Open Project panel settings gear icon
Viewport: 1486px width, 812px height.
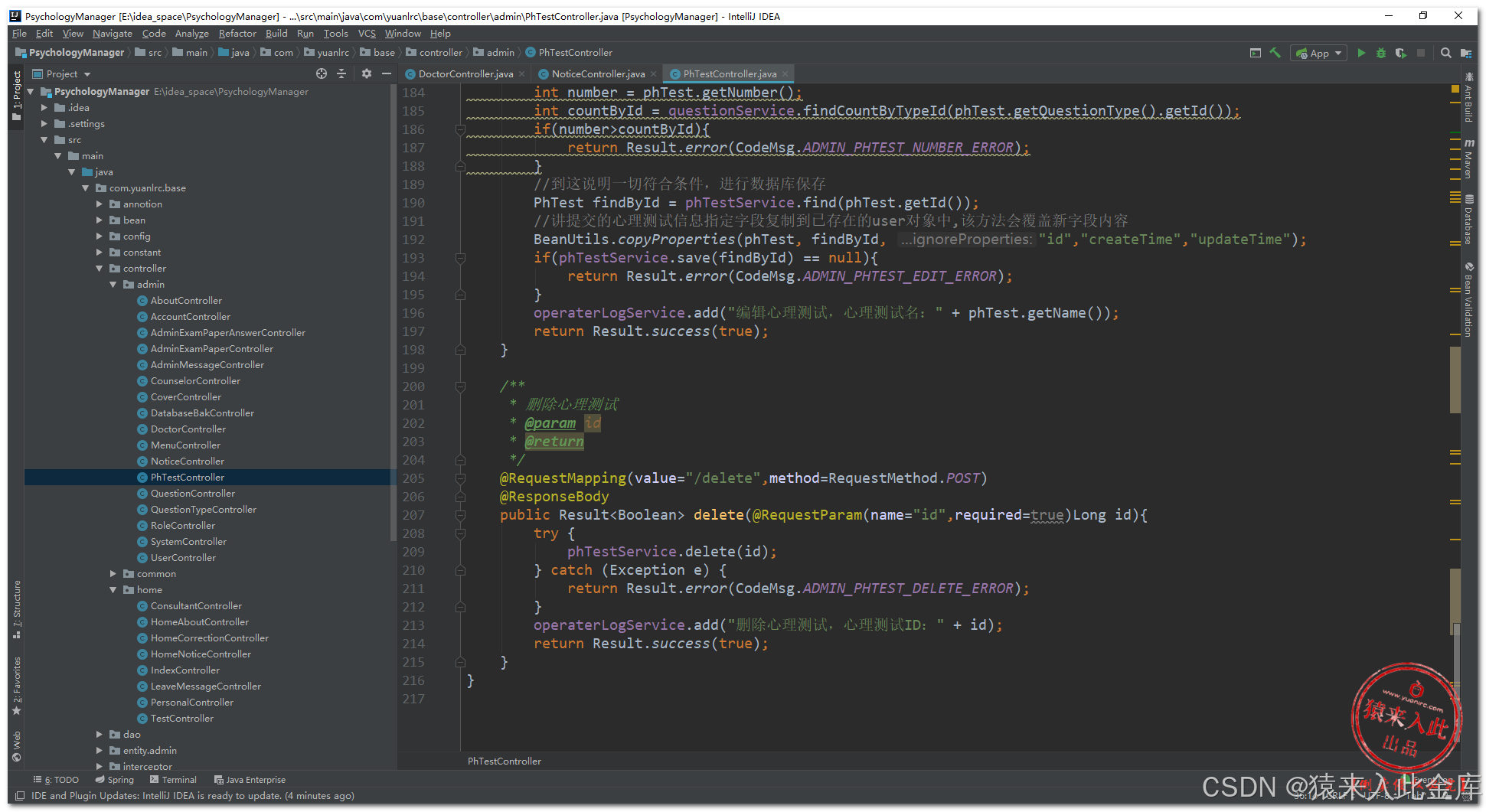click(367, 73)
